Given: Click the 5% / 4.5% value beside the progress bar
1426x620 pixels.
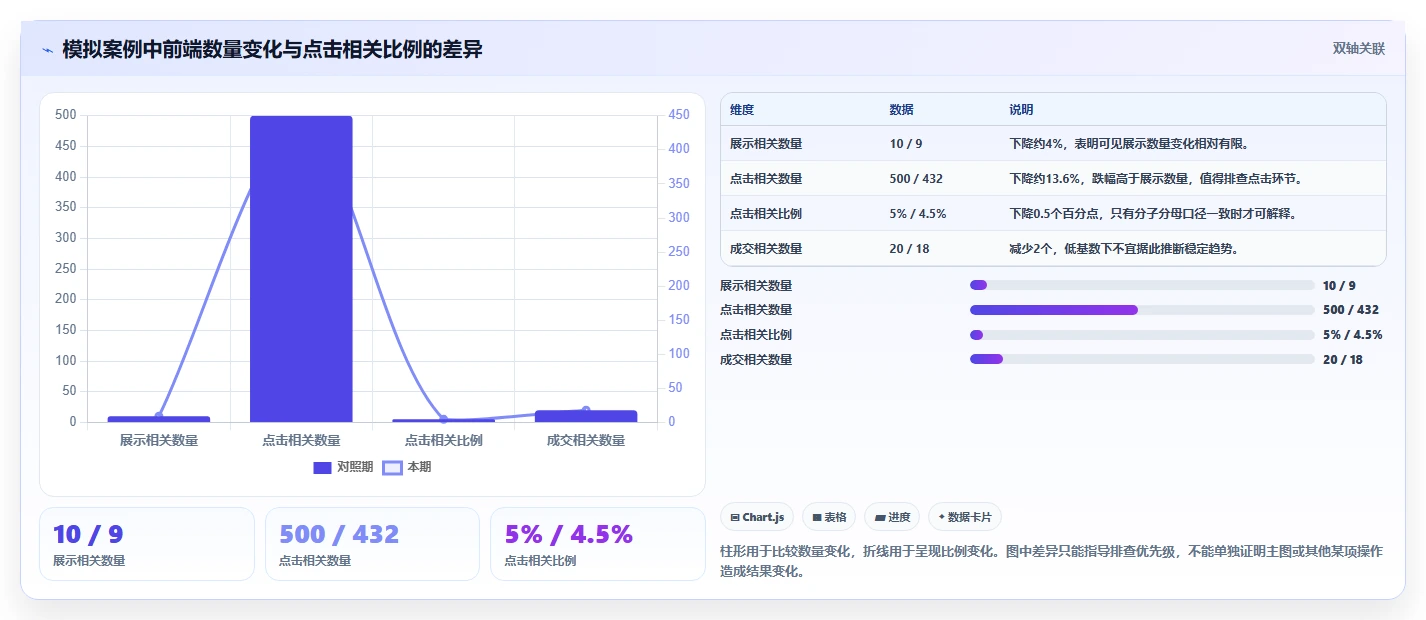Looking at the screenshot, I should (1353, 335).
